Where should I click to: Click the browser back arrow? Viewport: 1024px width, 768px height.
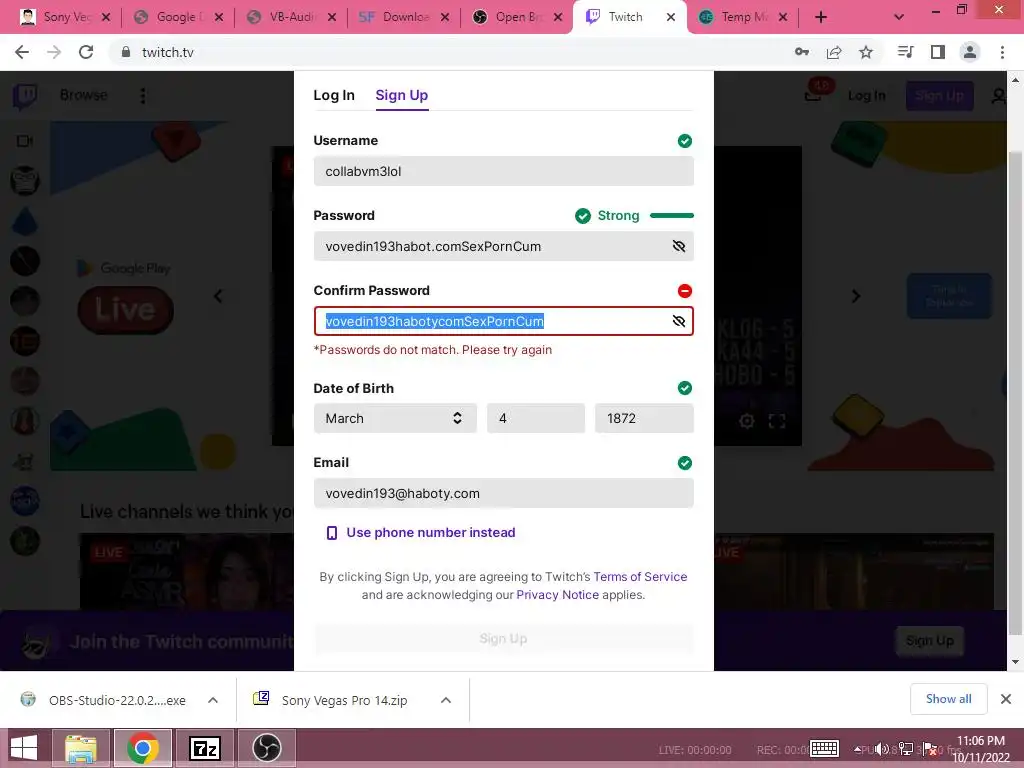[x=22, y=52]
